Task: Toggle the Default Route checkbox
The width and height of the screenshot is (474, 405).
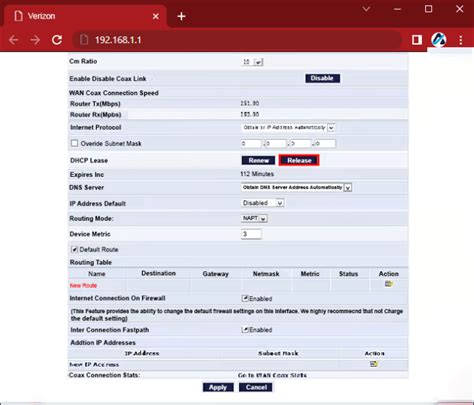Action: [74, 249]
